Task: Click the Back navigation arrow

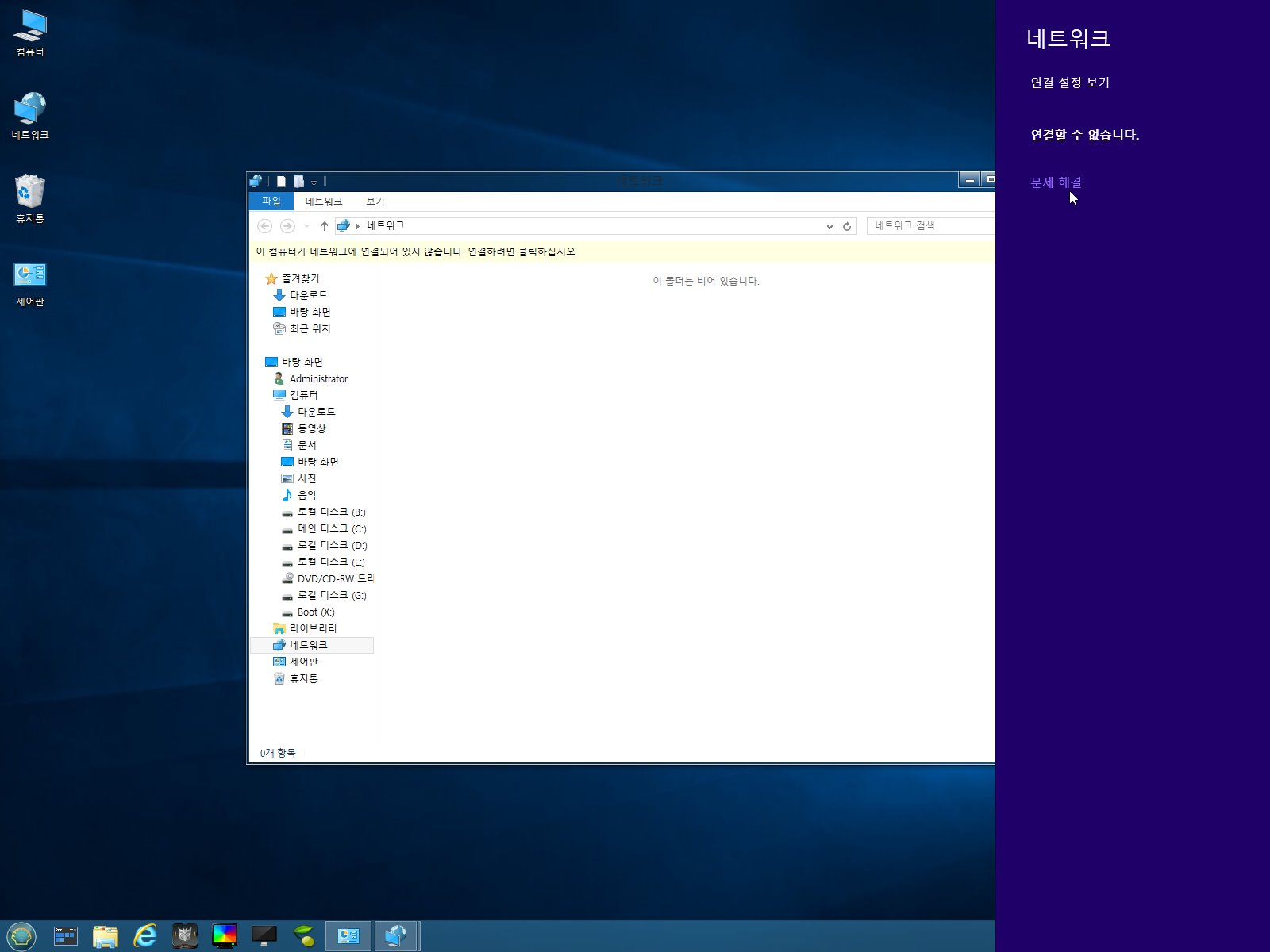Action: [x=265, y=226]
